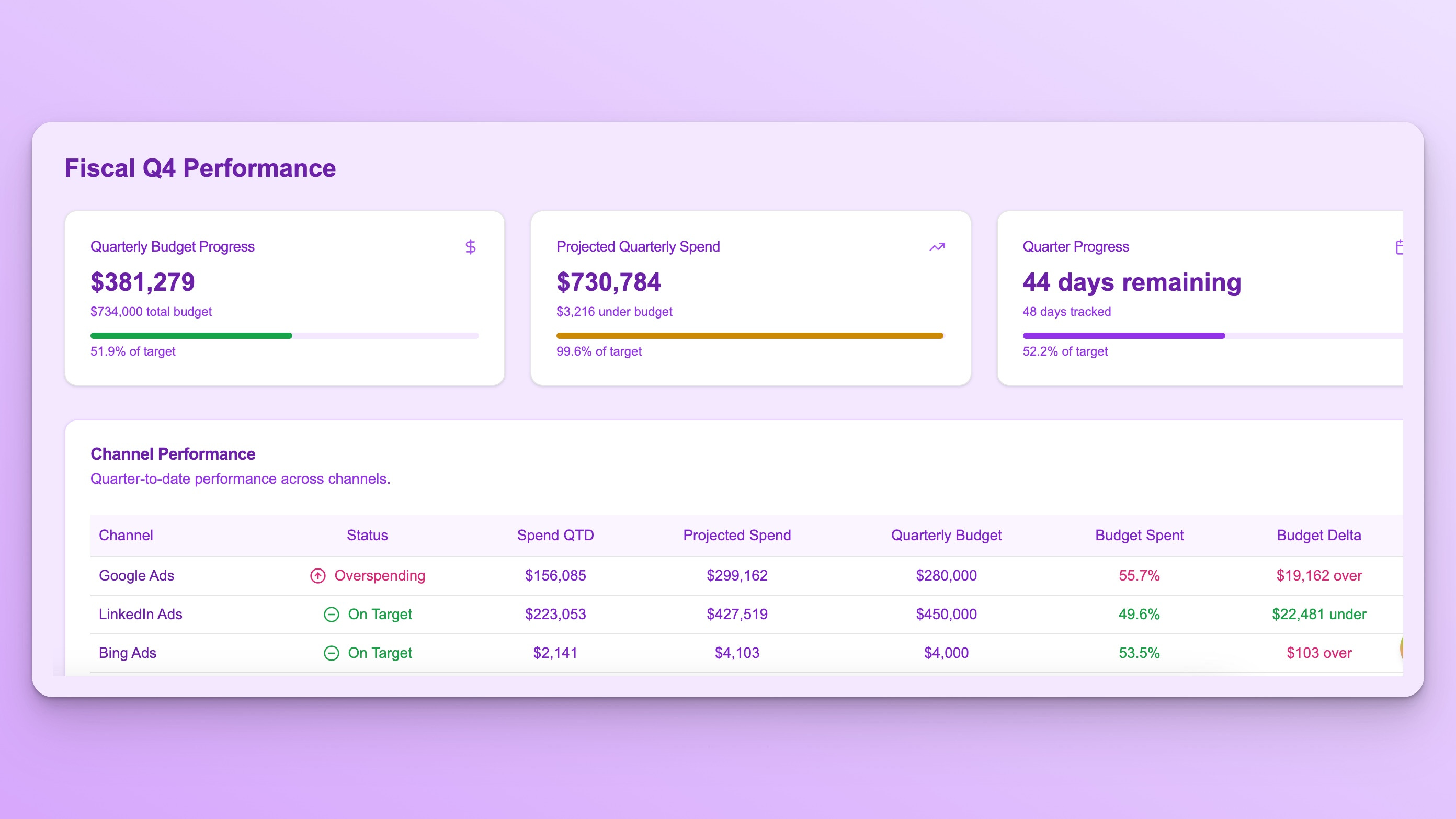
Task: Select the Google Ads channel row
Action: (136, 575)
